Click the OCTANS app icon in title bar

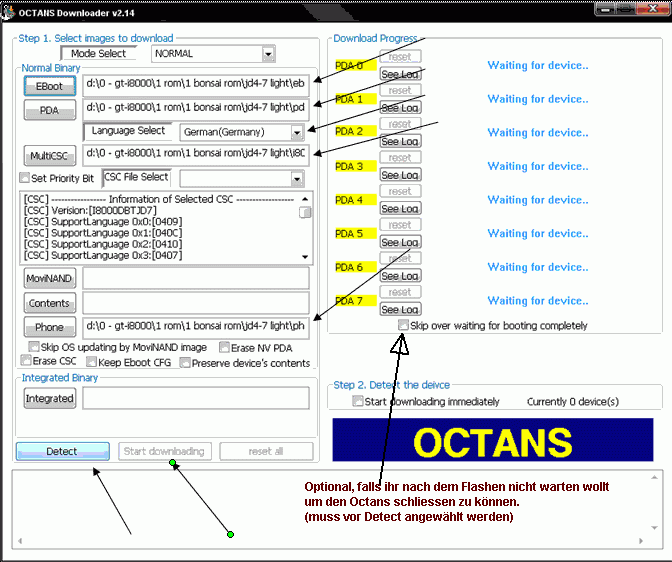(7, 12)
